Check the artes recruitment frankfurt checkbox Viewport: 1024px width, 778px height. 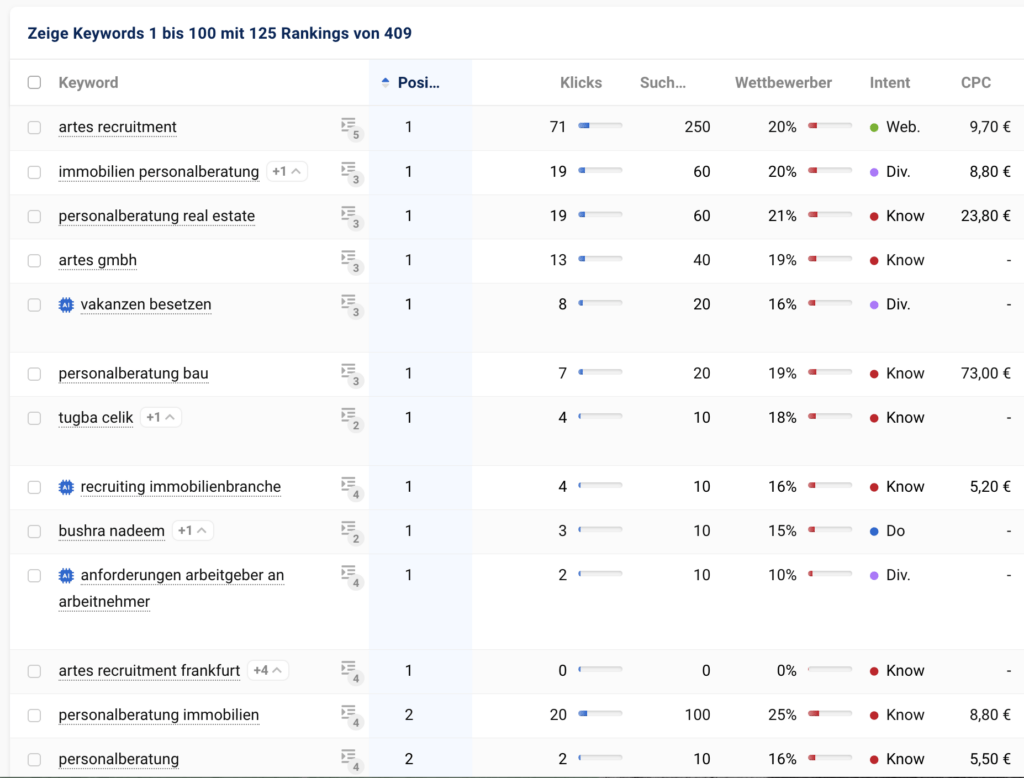[x=34, y=671]
